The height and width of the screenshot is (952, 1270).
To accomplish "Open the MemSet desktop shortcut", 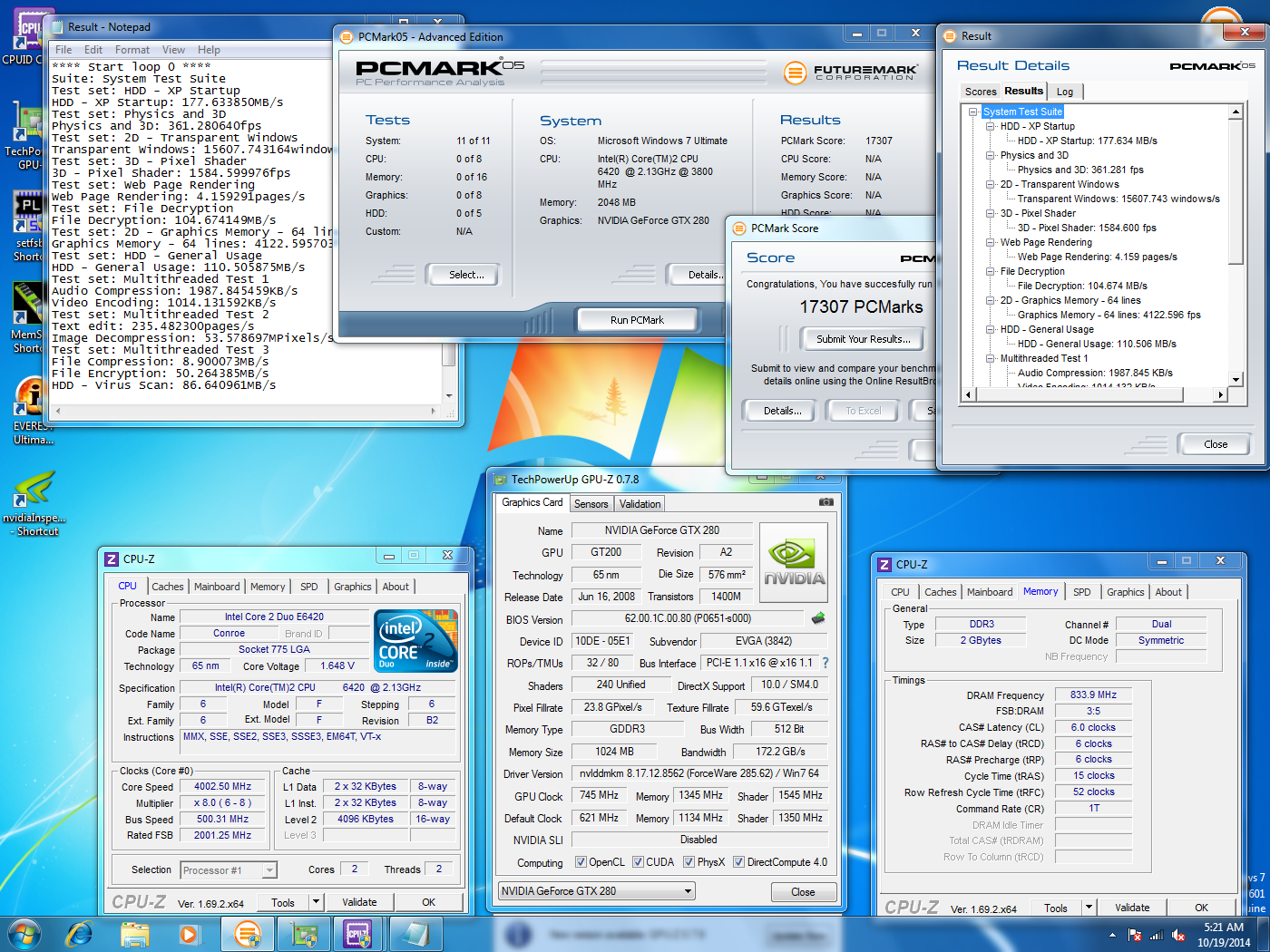I will tap(27, 317).
